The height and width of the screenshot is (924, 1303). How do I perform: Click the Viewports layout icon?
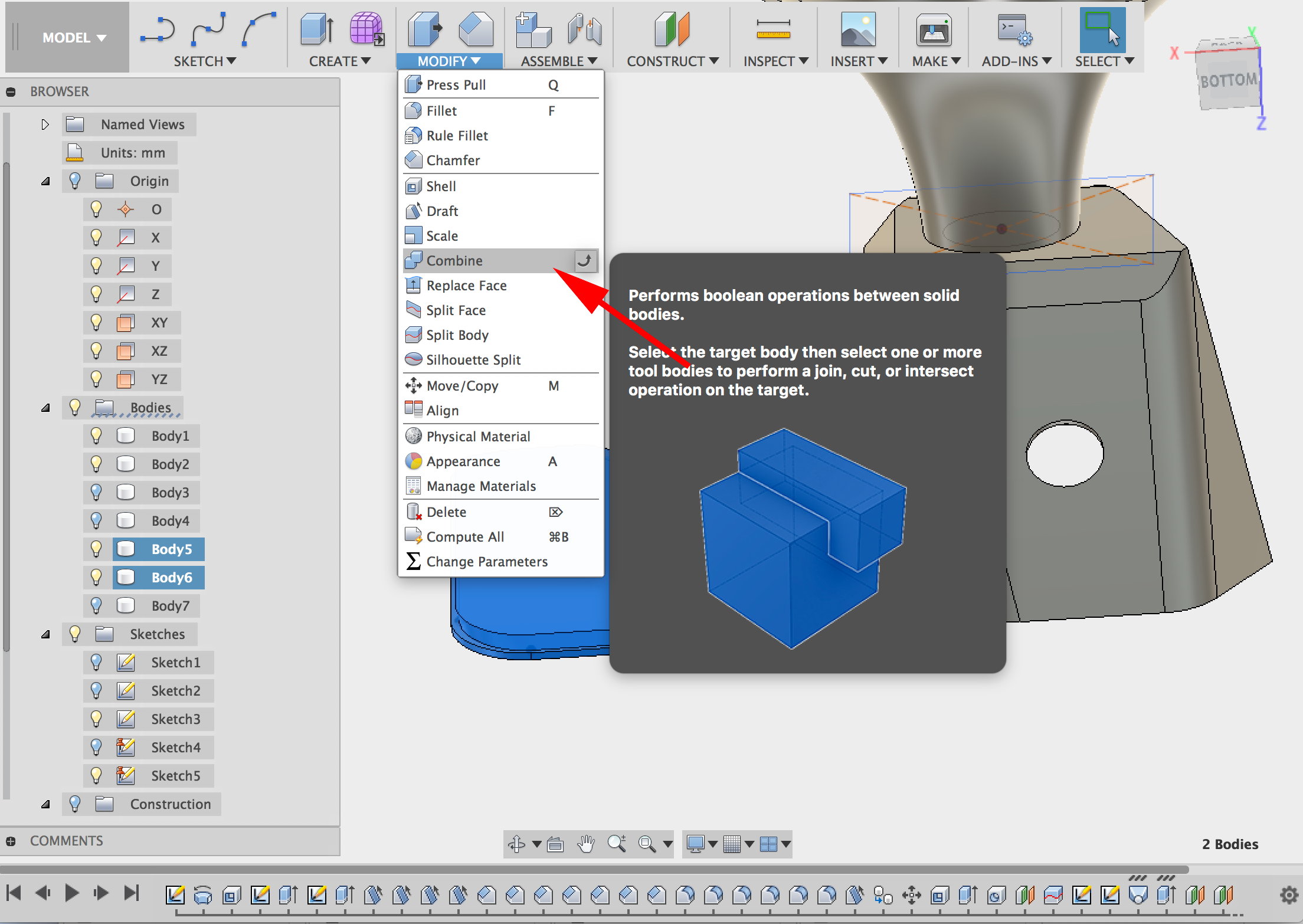click(768, 844)
